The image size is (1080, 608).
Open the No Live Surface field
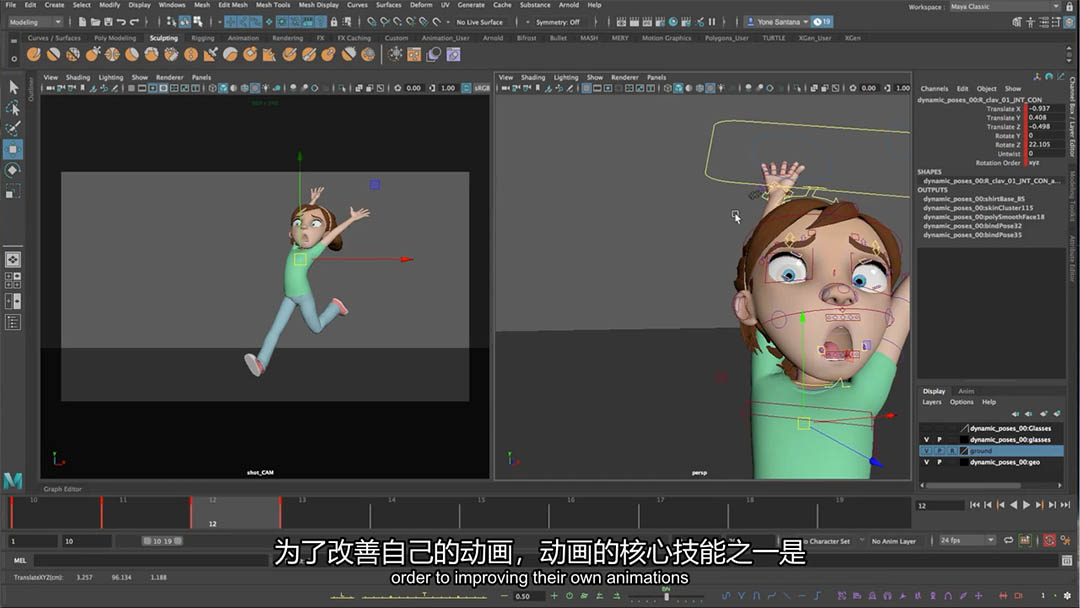tap(479, 22)
